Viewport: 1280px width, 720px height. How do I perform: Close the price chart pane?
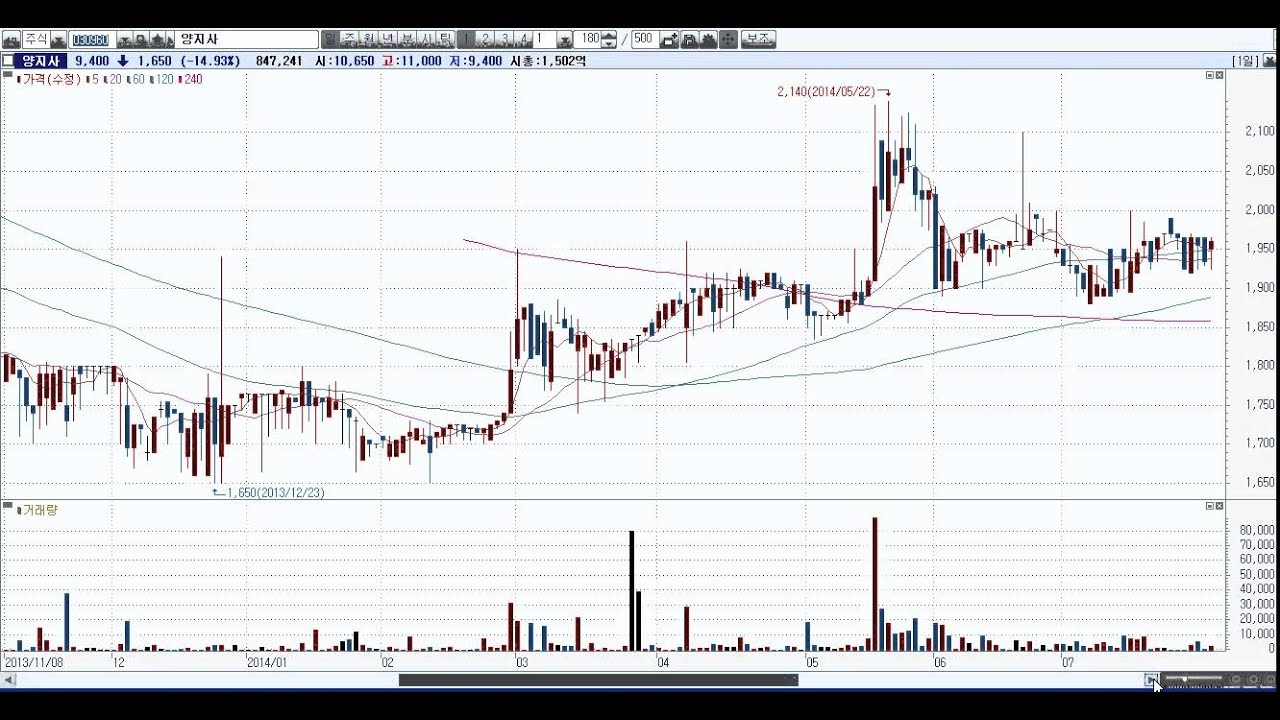[1219, 75]
